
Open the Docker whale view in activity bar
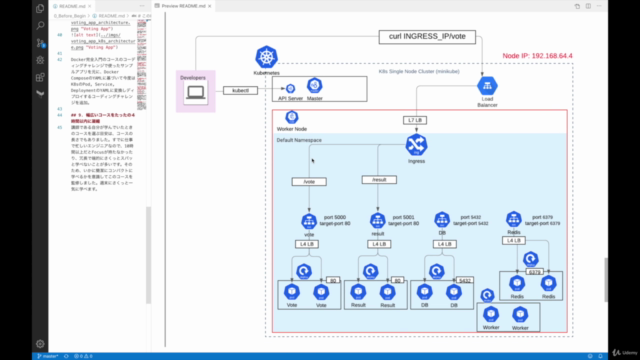tap(40, 94)
